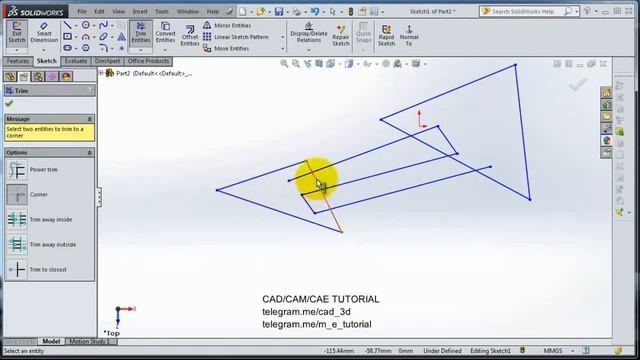This screenshot has height=360, width=640.
Task: Open the Convert Entities dropdown arrow
Action: (x=165, y=50)
